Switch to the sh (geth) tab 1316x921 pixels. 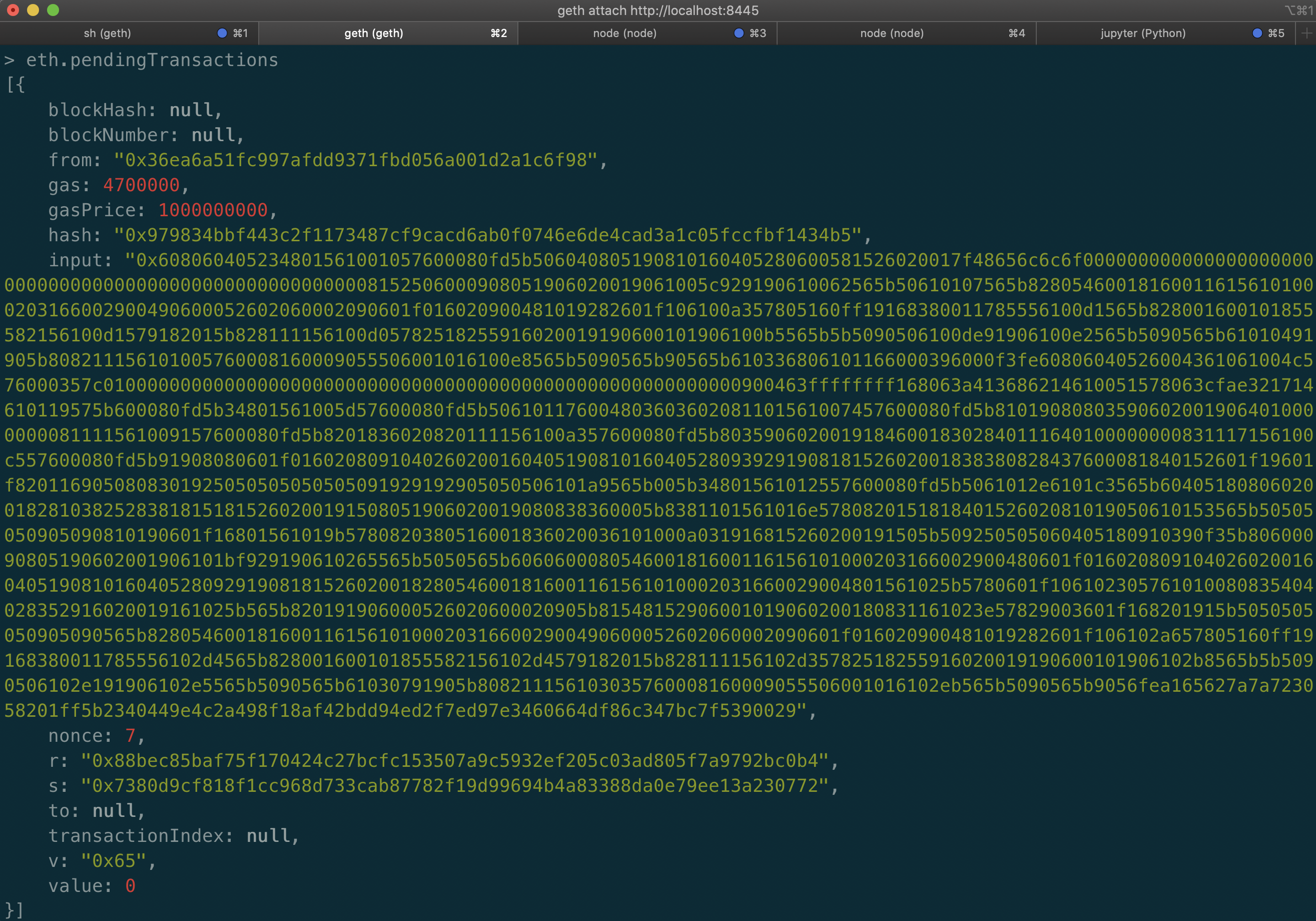[x=107, y=33]
